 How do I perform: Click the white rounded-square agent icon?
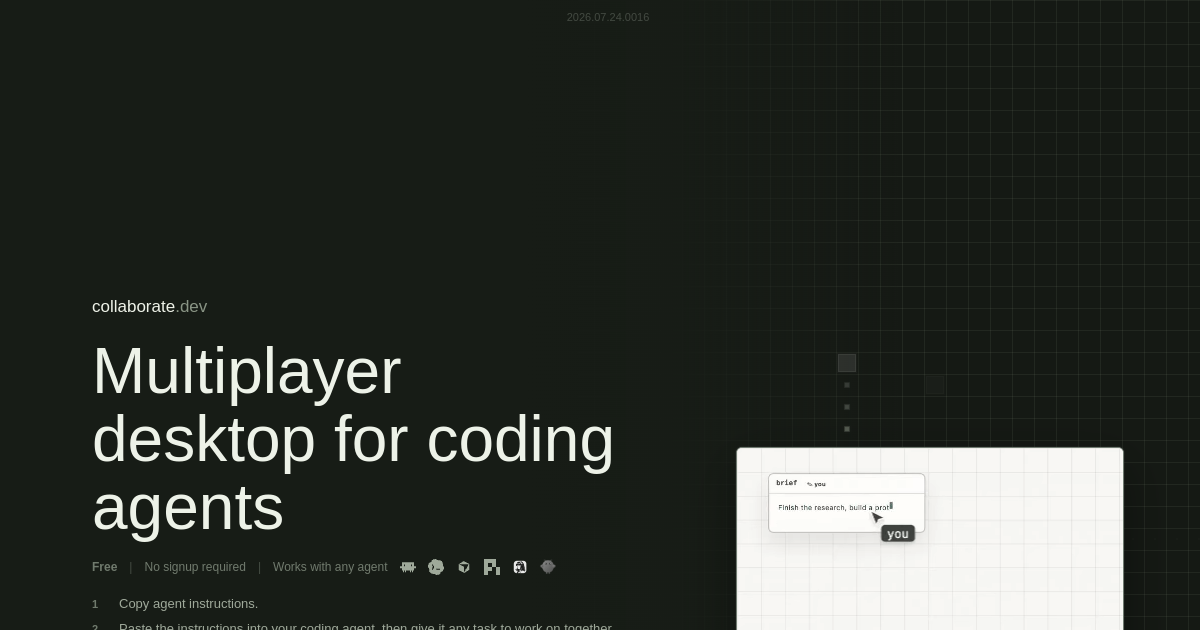coord(520,567)
